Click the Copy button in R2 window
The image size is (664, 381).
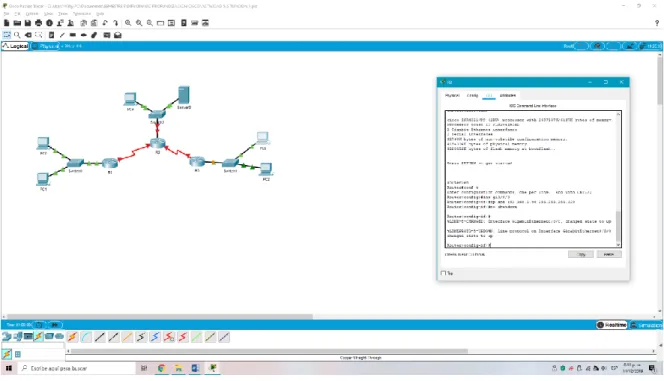tap(581, 254)
